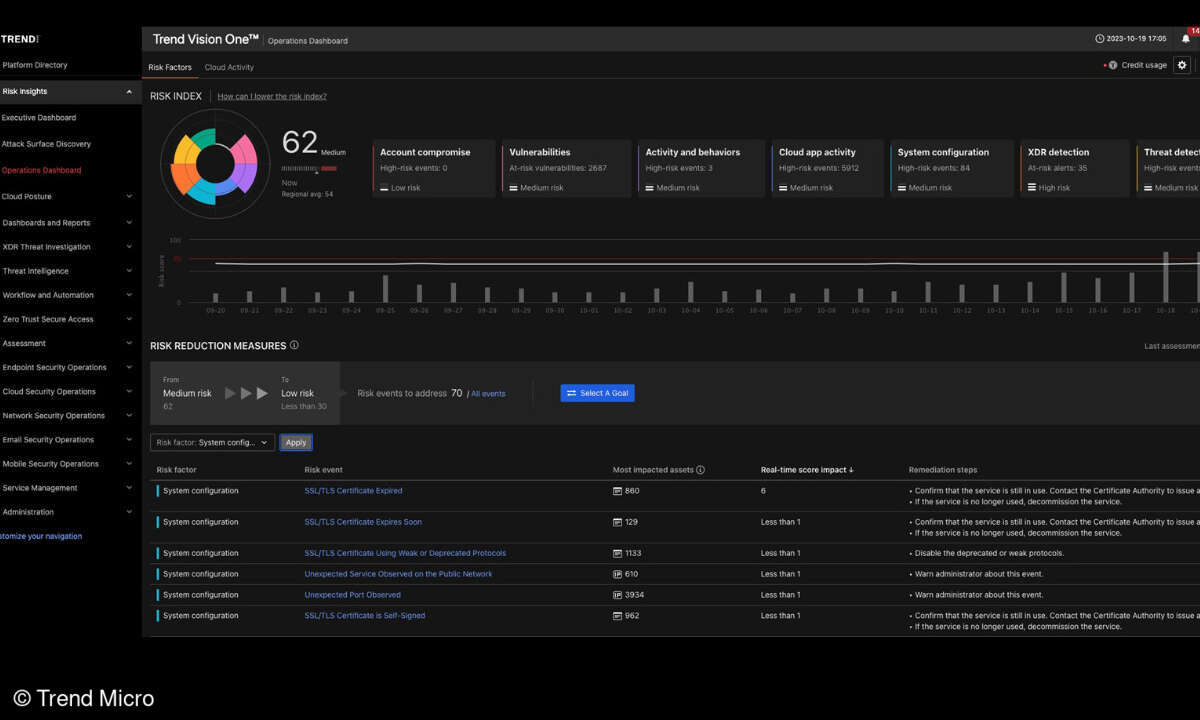
Task: Expand Network Security Operations menu
Action: pos(129,416)
